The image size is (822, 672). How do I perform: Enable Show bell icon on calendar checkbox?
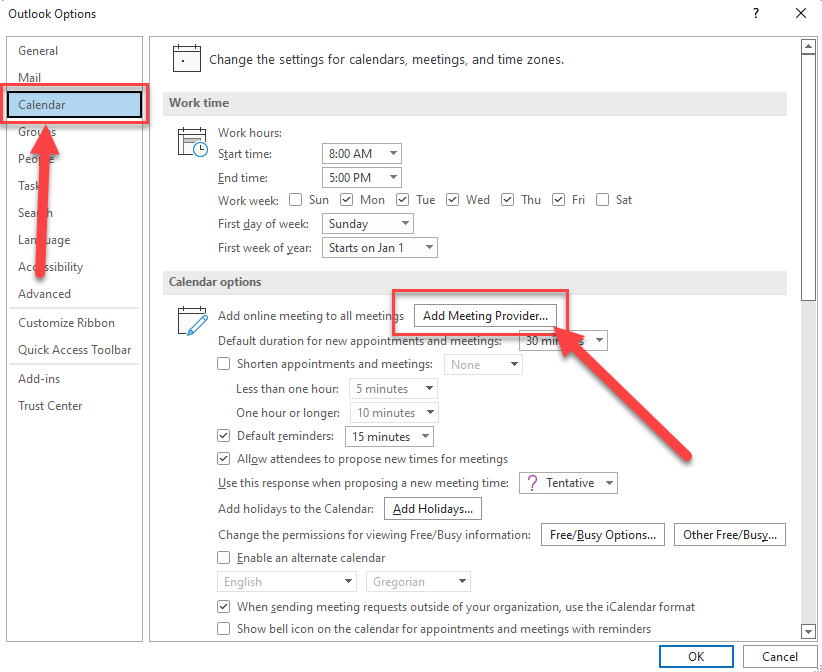[x=223, y=628]
